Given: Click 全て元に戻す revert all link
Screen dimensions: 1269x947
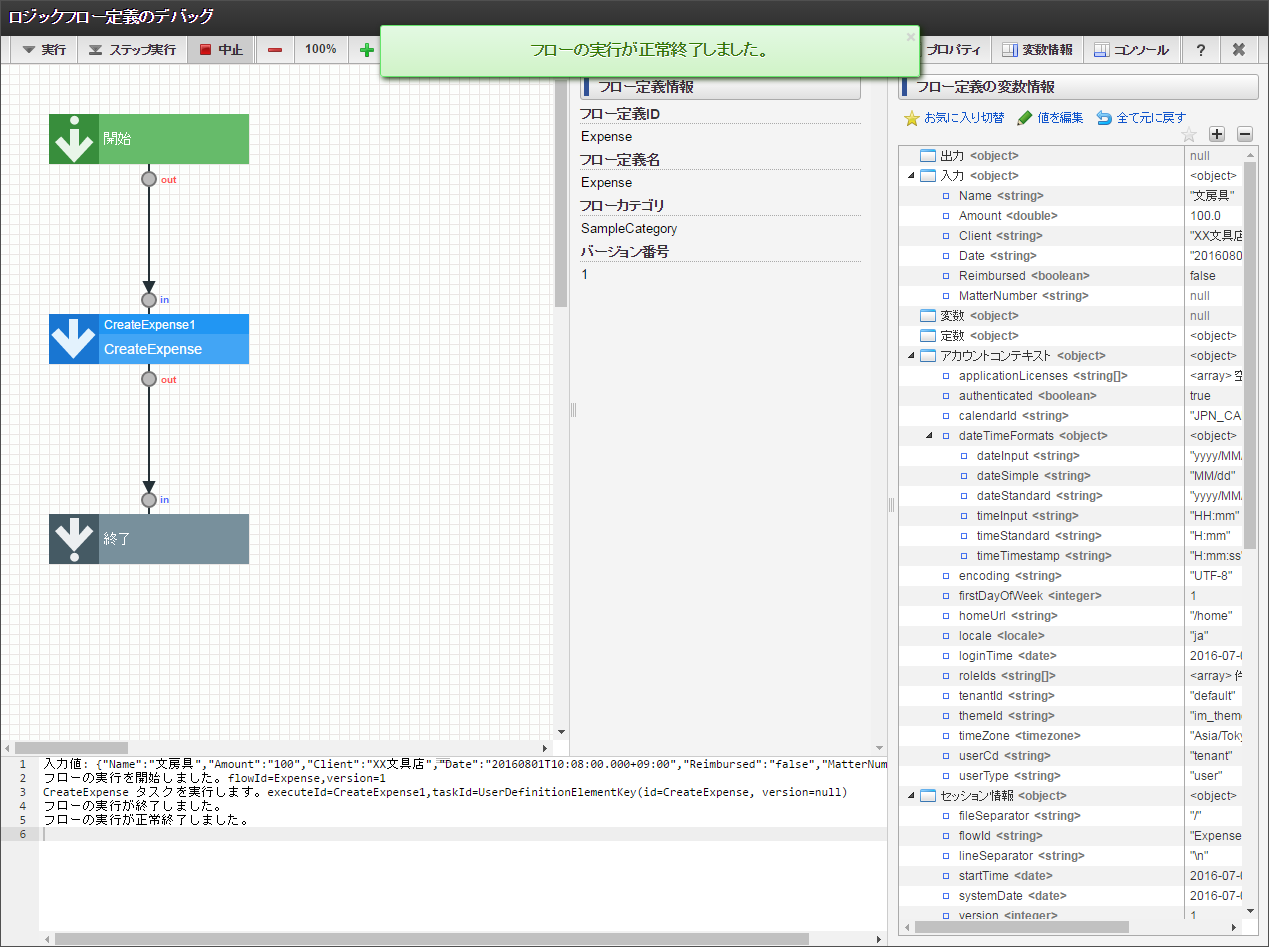Looking at the screenshot, I should pyautogui.click(x=1141, y=118).
